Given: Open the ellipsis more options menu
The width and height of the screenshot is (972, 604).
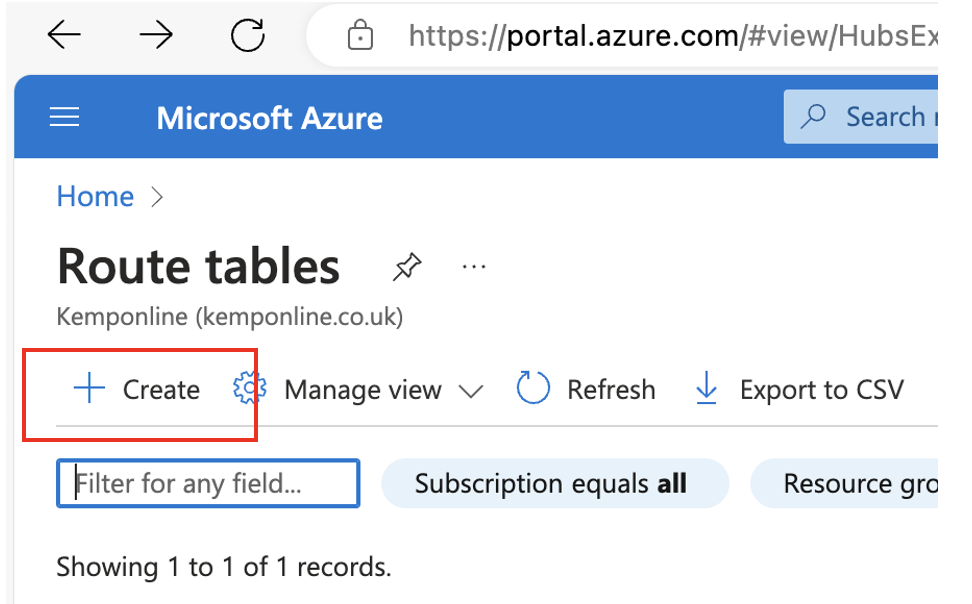Looking at the screenshot, I should point(473,267).
